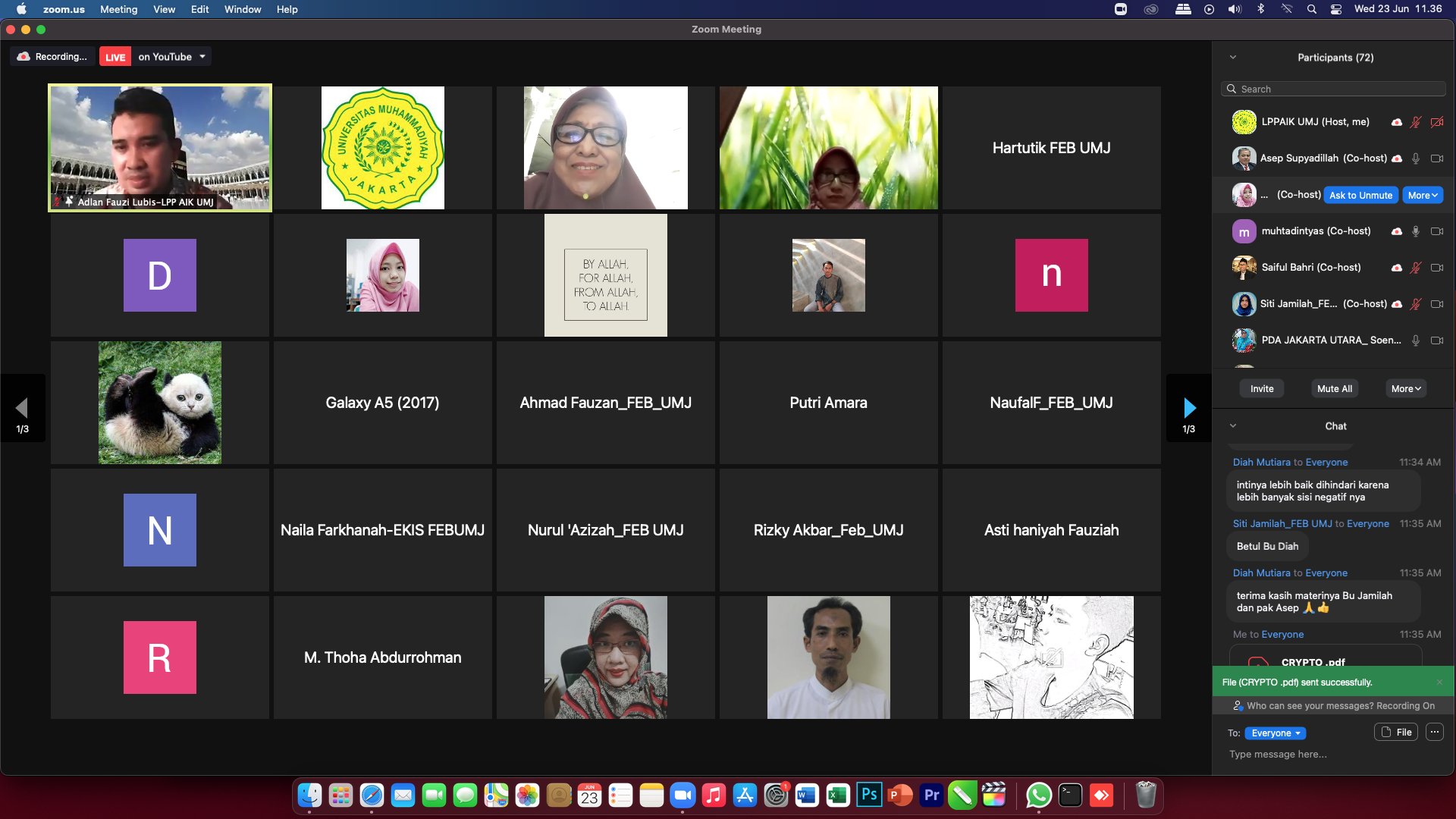Click Ask to Unmute button

point(1360,195)
